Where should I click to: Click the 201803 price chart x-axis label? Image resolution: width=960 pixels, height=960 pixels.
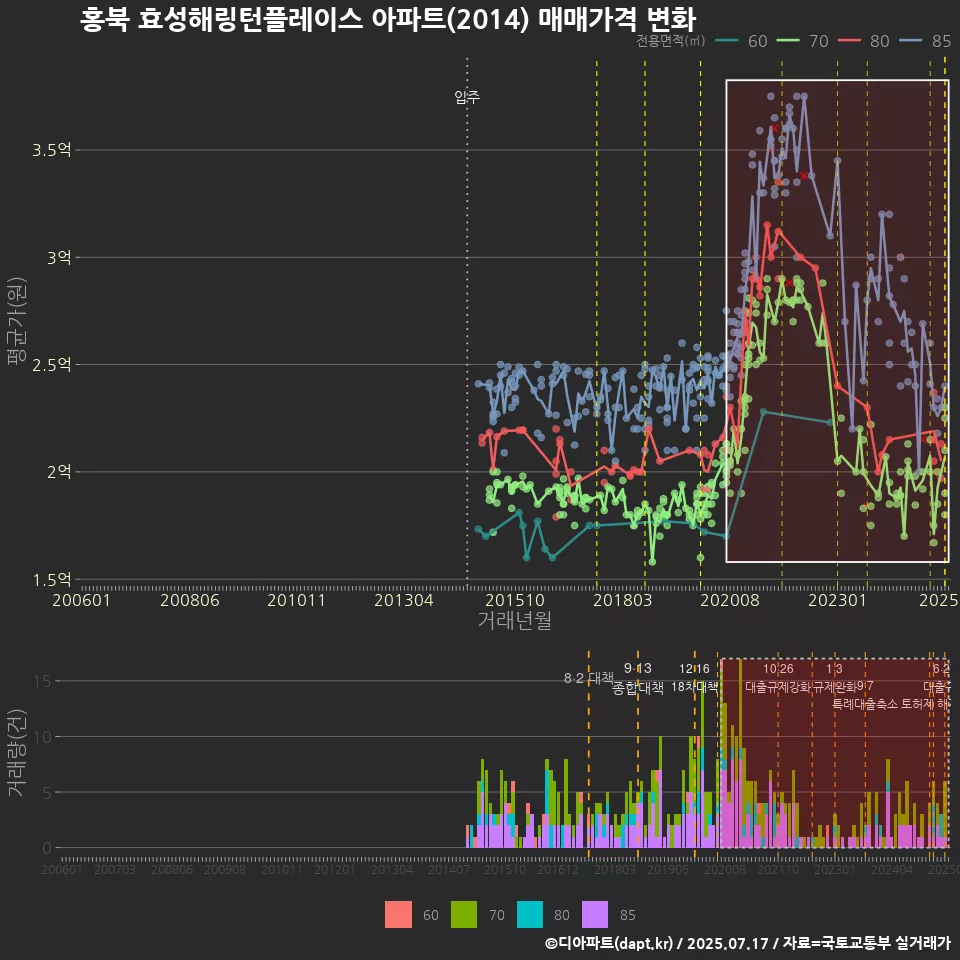pyautogui.click(x=623, y=600)
